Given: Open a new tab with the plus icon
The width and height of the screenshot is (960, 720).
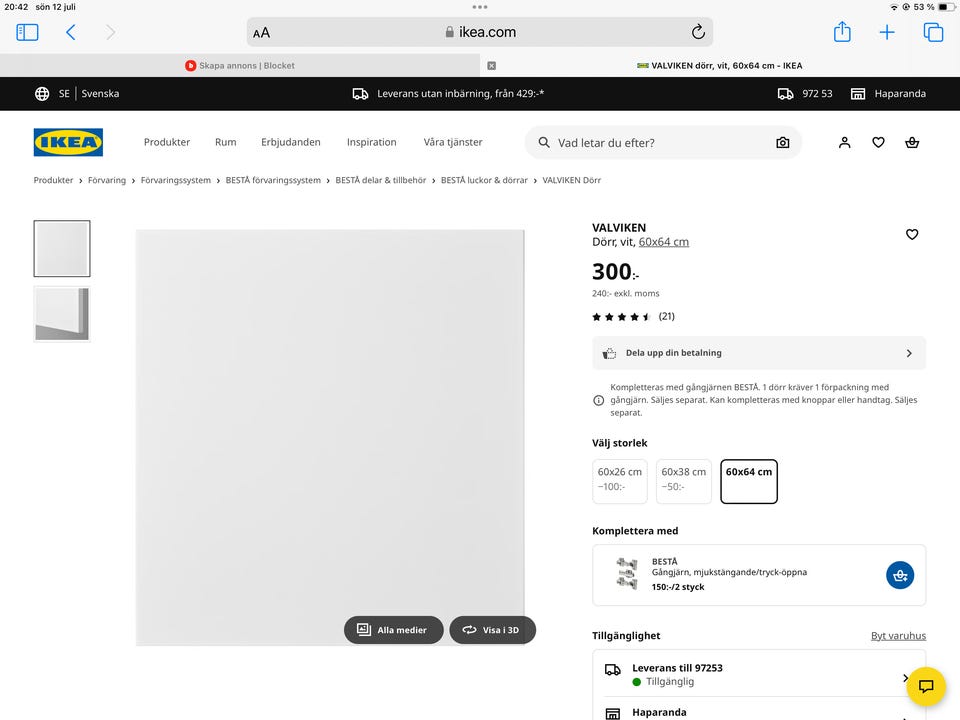Looking at the screenshot, I should click(x=887, y=32).
